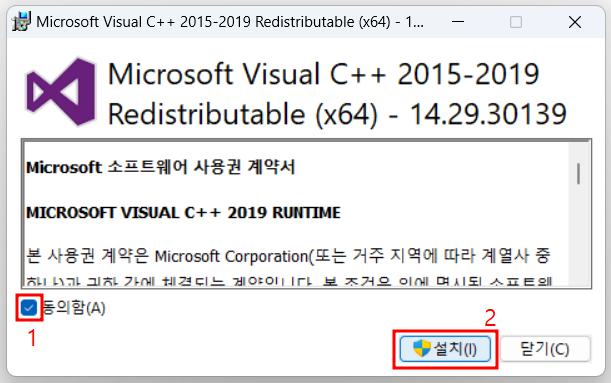Click the 닫기(C) button
The image size is (611, 383).
pyautogui.click(x=545, y=349)
